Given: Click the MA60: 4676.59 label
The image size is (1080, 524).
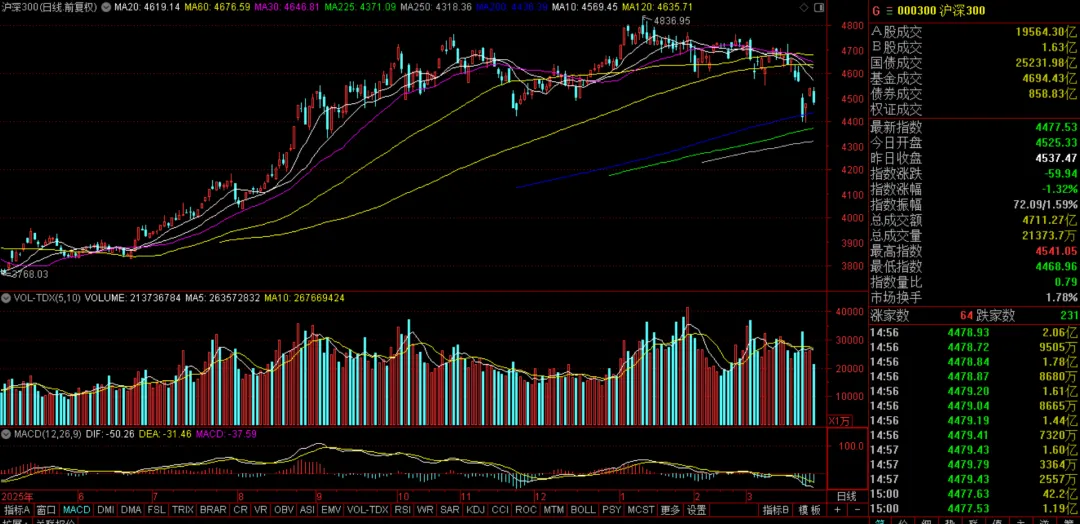Looking at the screenshot, I should click(x=219, y=8).
